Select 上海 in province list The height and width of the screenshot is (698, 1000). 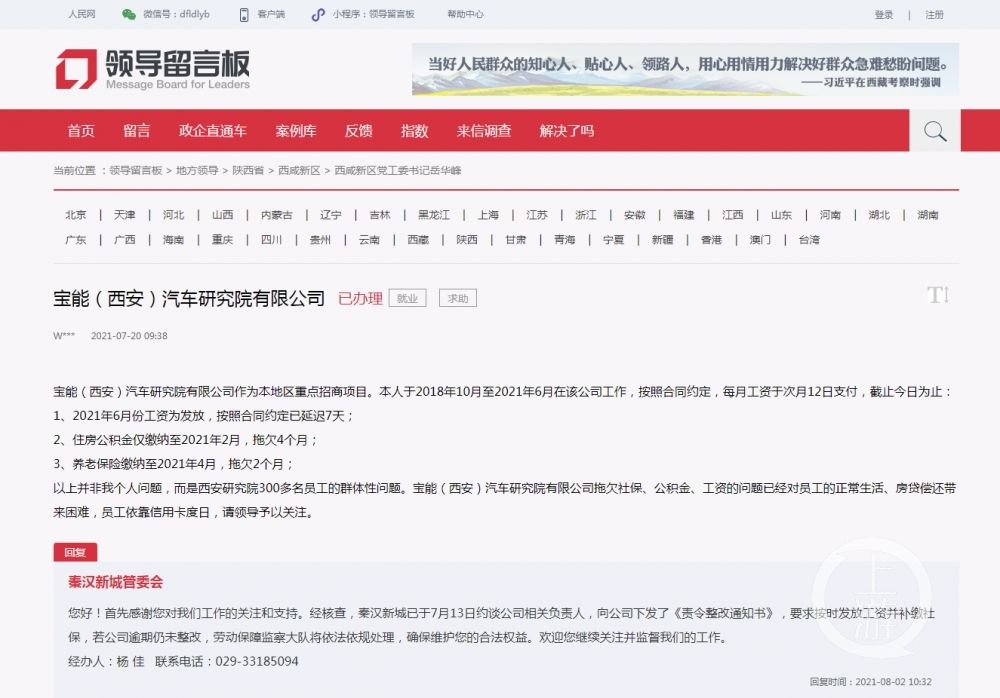[x=488, y=215]
